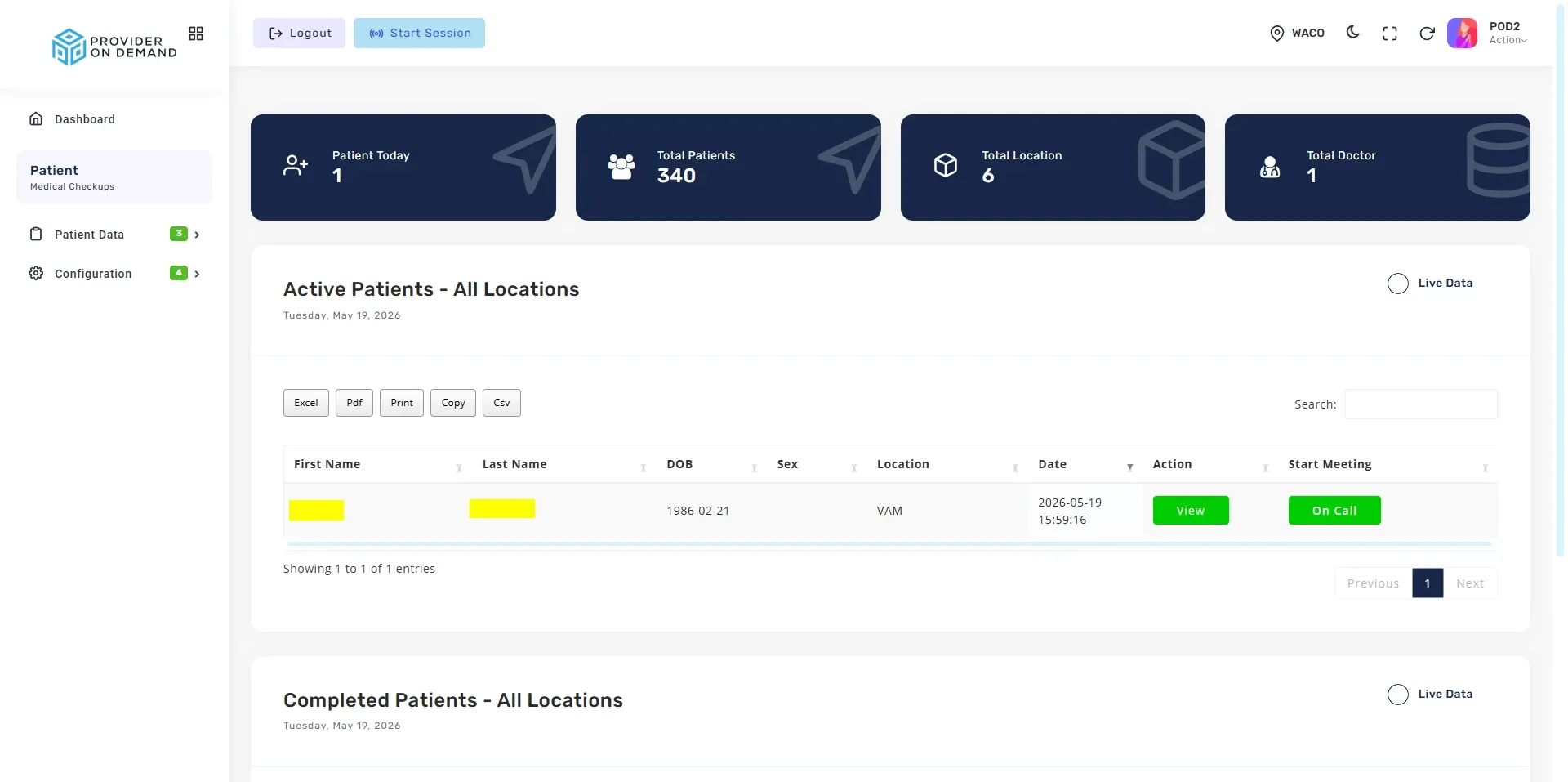Sort table by First Name column
Screen dimensions: 1568x782
point(376,464)
